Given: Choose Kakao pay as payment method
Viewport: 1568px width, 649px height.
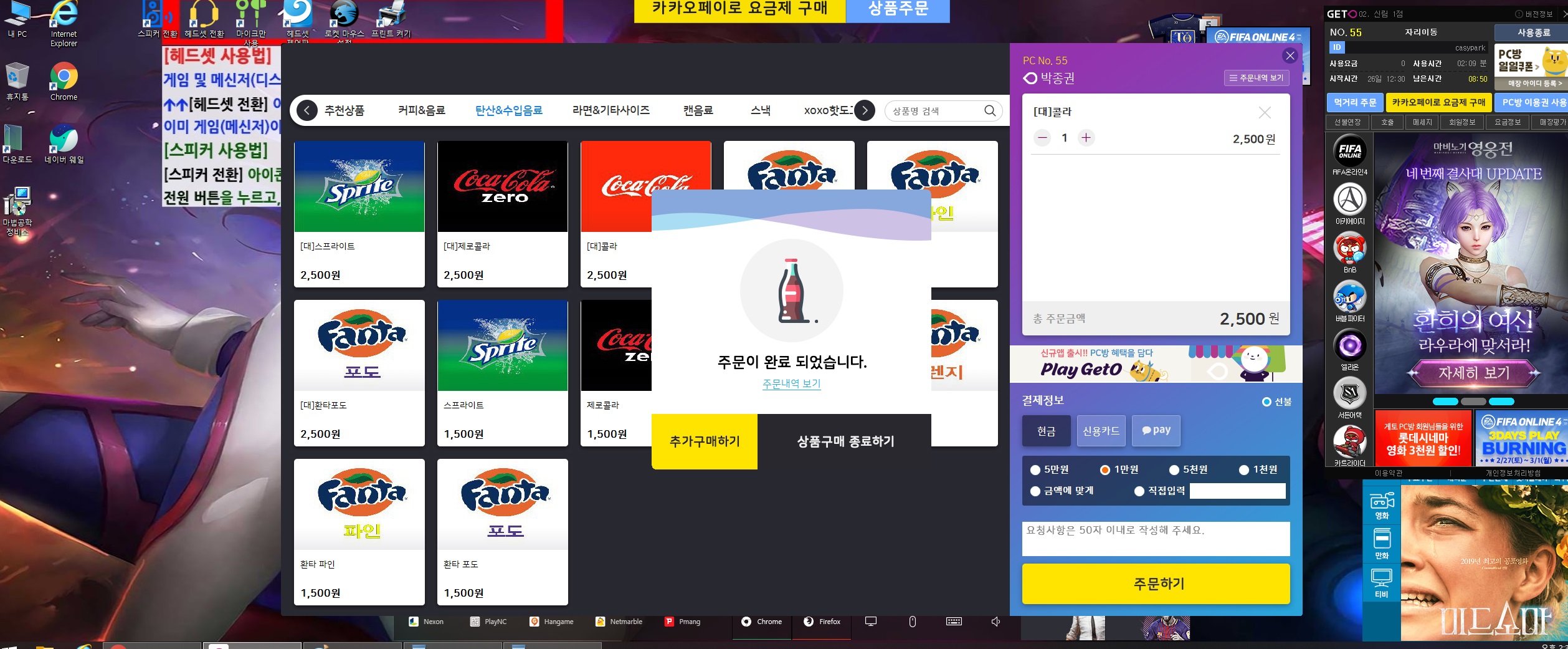Looking at the screenshot, I should (x=1156, y=431).
